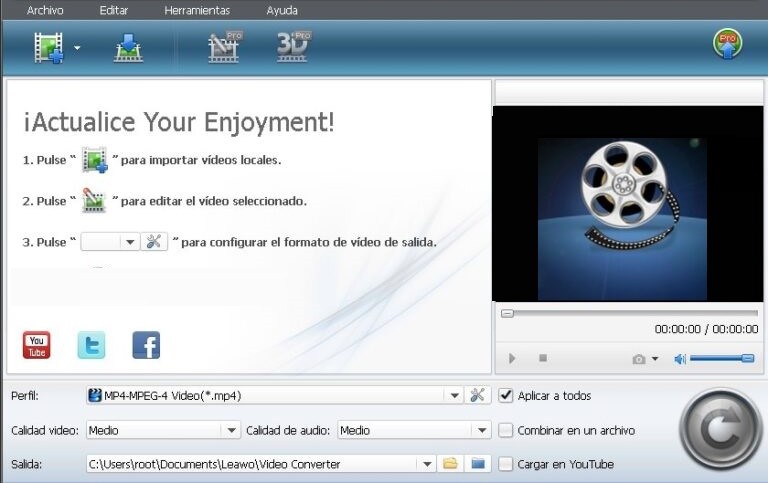The image size is (768, 483).
Task: Enable Cargar en YouTube checkbox
Action: pos(505,464)
